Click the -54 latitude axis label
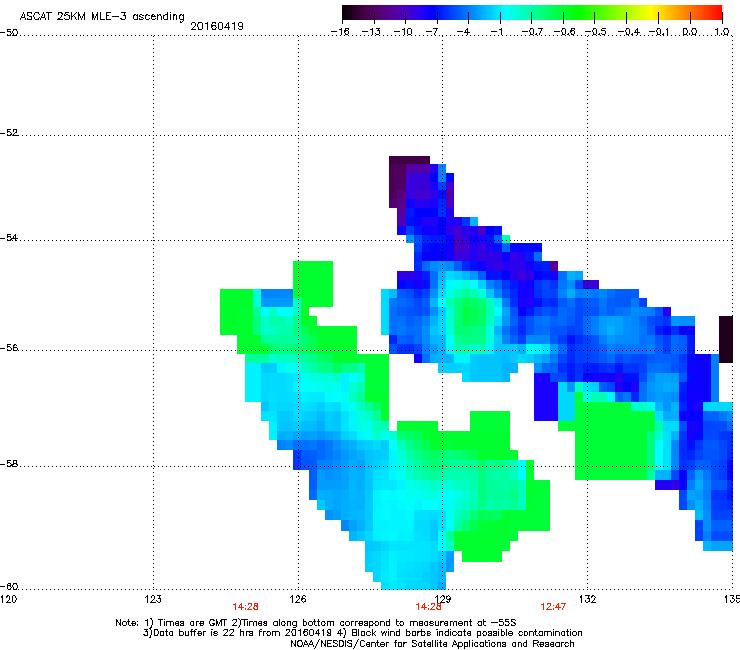This screenshot has width=740, height=650. click(9, 237)
